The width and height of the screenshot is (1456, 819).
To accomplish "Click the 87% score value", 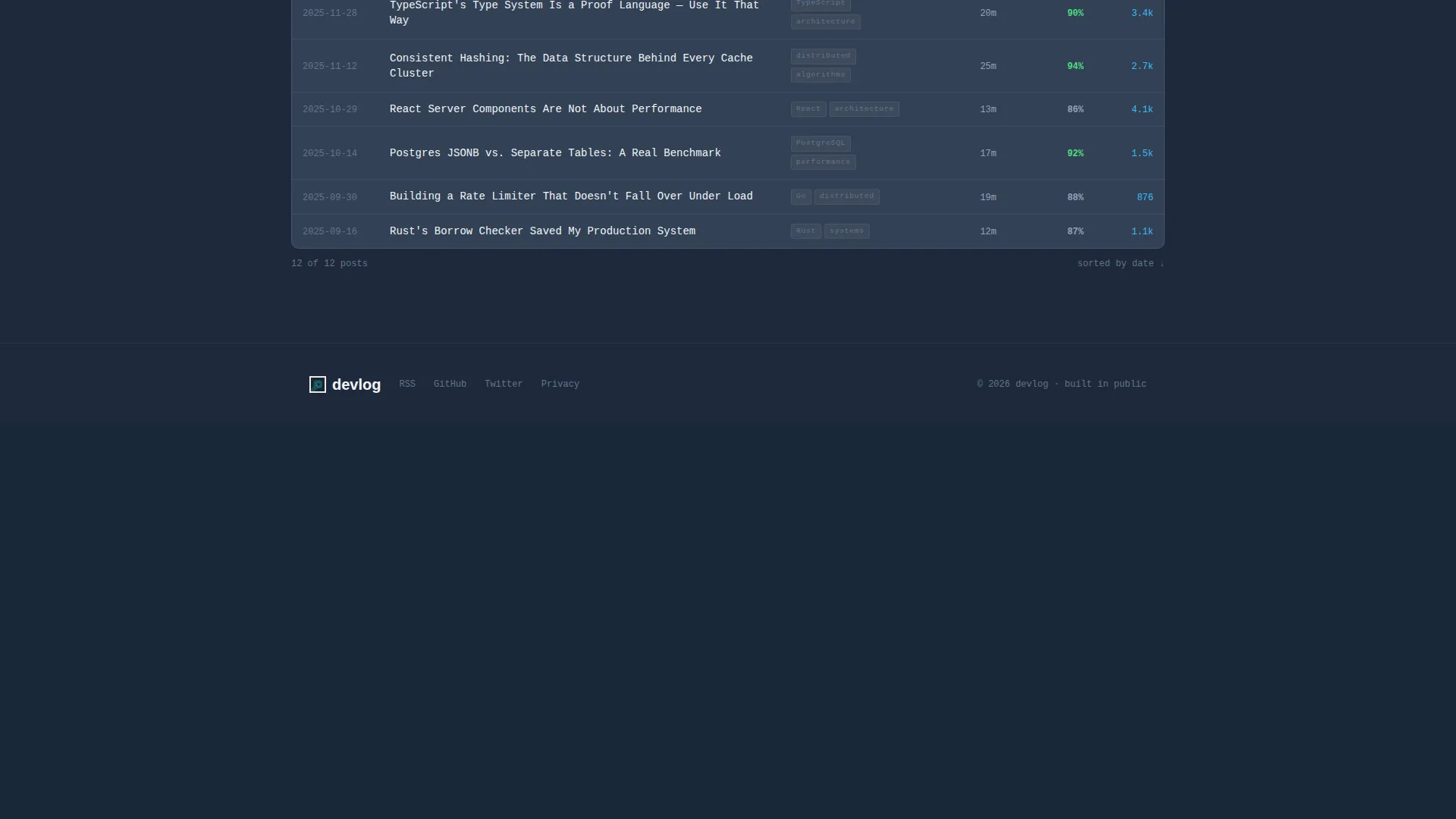I will click(1075, 232).
